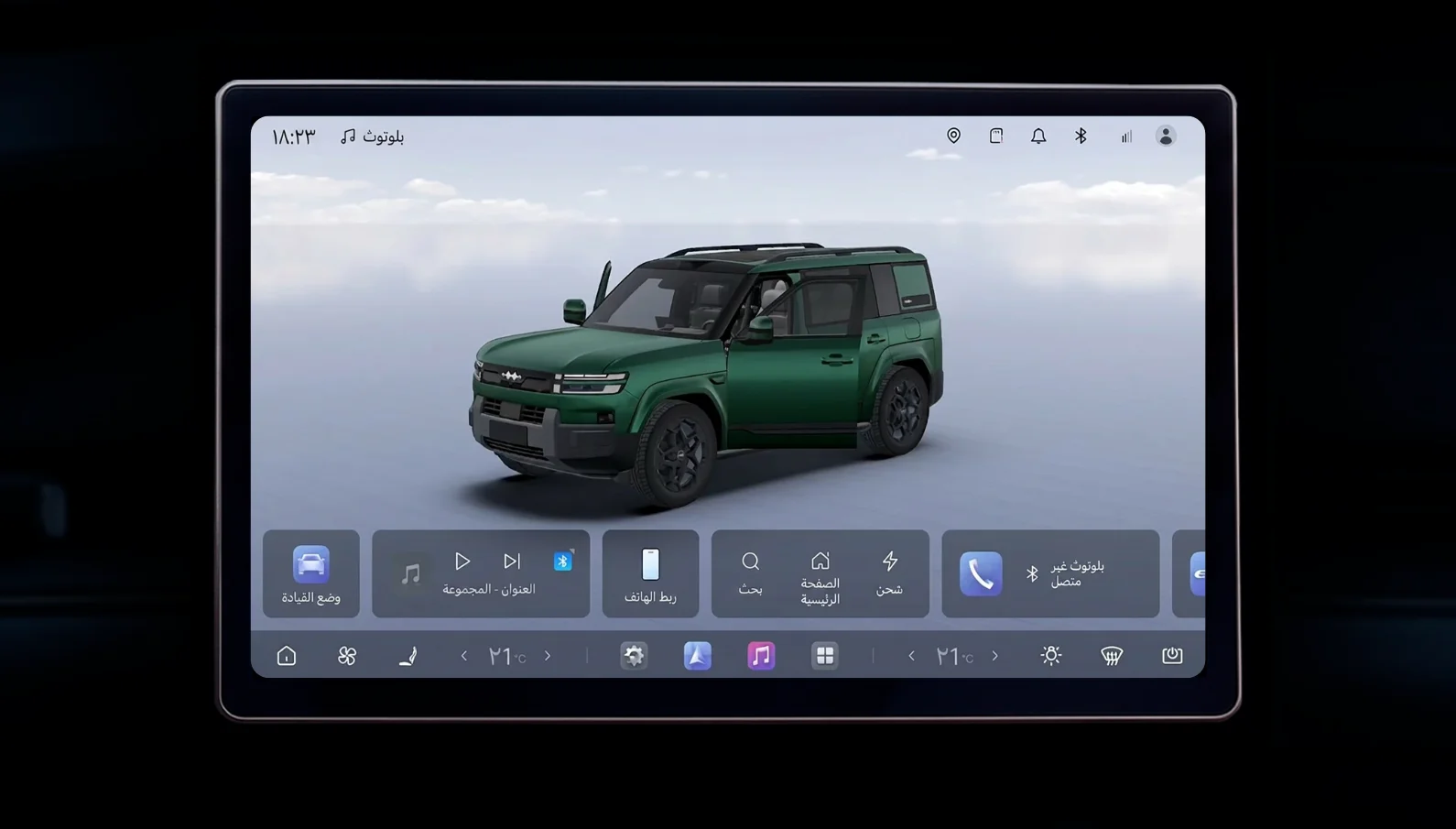Tap the cellular signal strength icon
This screenshot has width=1456, height=829.
click(x=1125, y=136)
